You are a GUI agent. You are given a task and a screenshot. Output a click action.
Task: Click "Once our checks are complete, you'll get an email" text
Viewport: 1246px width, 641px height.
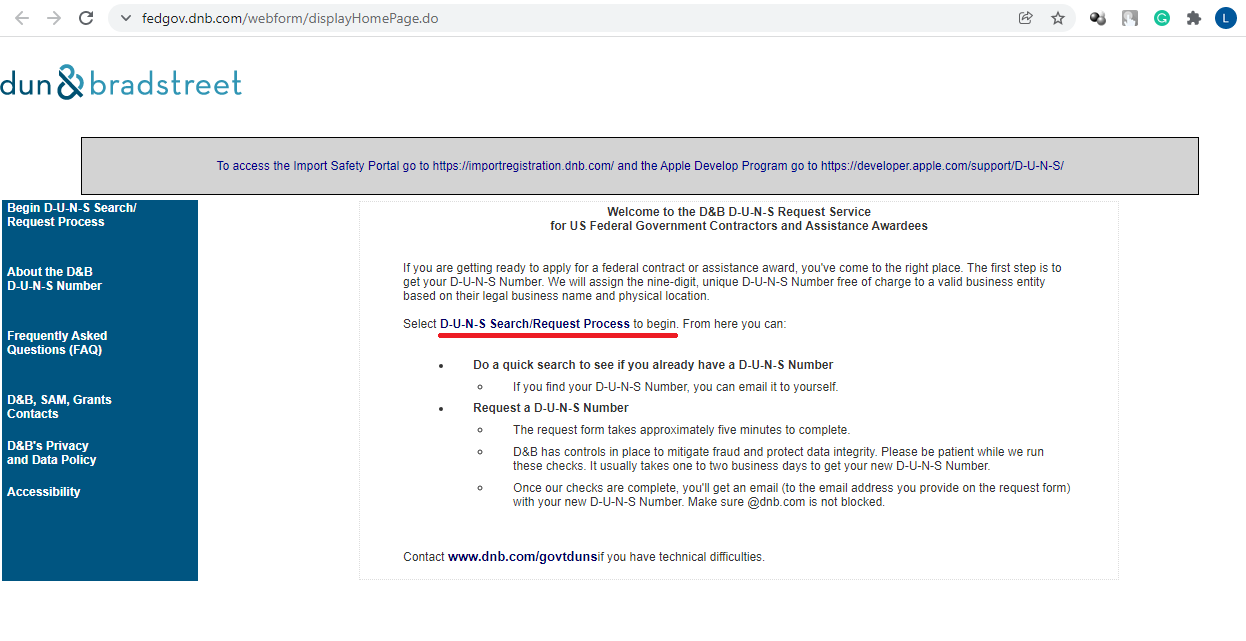point(792,495)
